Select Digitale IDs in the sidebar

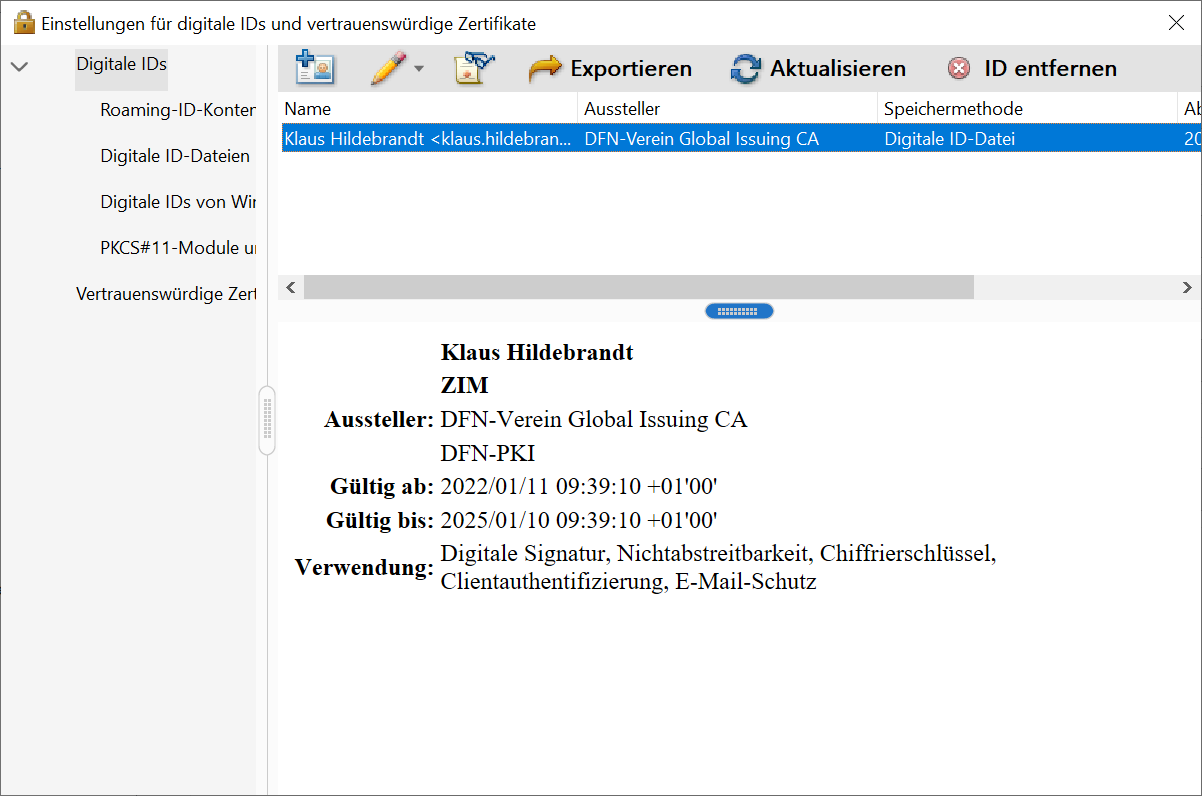pyautogui.click(x=121, y=64)
